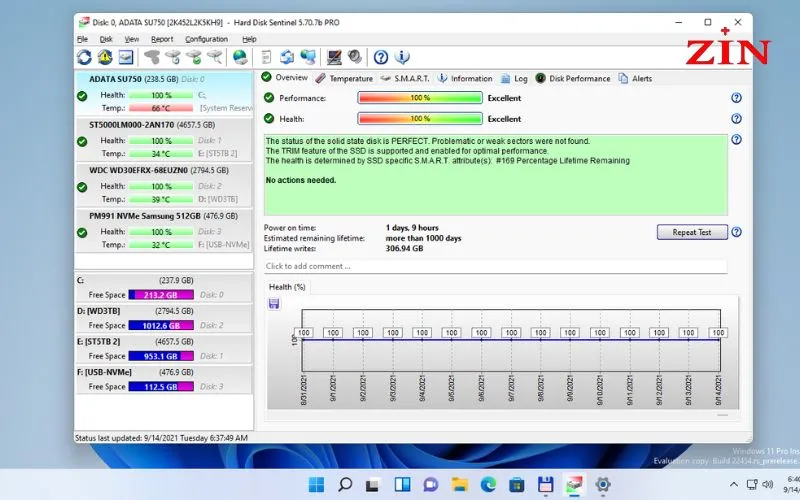The width and height of the screenshot is (800, 500).
Task: Click help icon beside Performance bar
Action: click(x=736, y=98)
